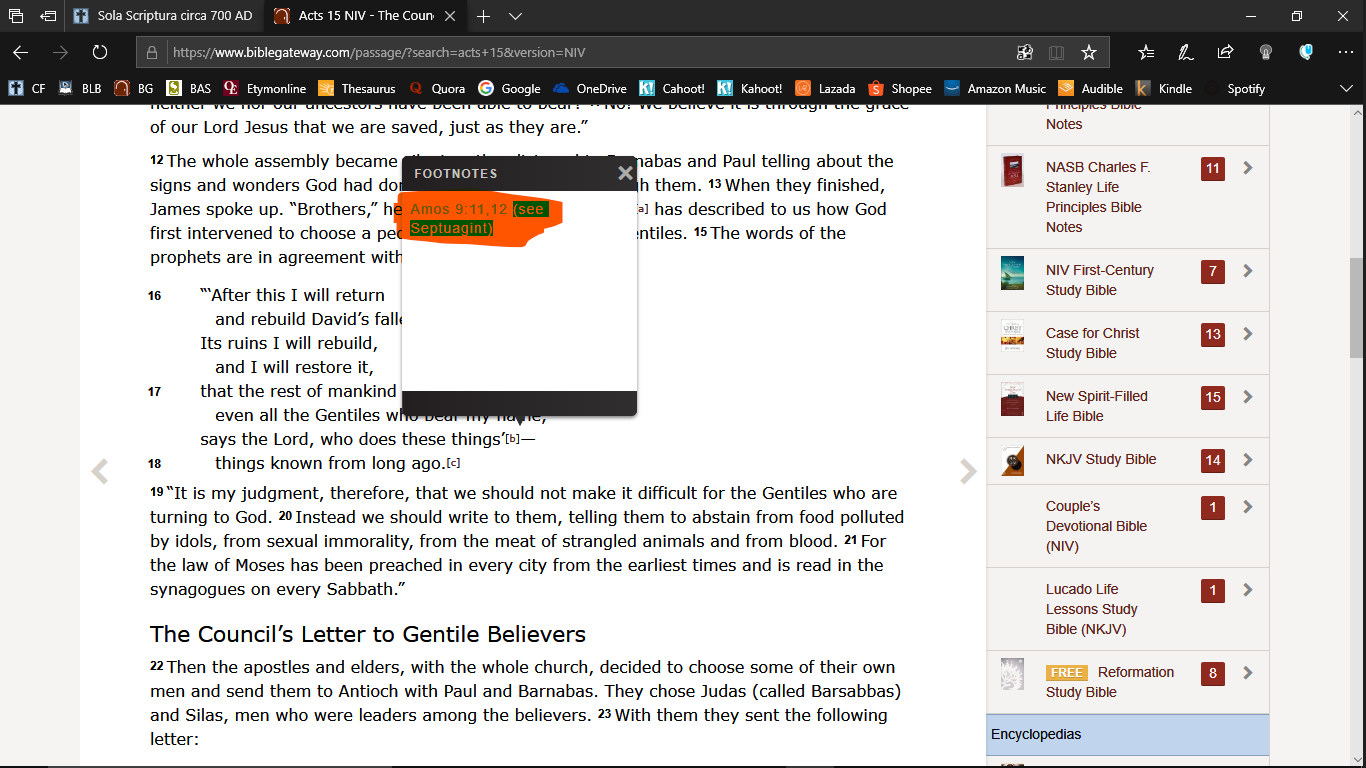The width and height of the screenshot is (1366, 768).
Task: Click the address bar URL field
Action: click(x=580, y=53)
